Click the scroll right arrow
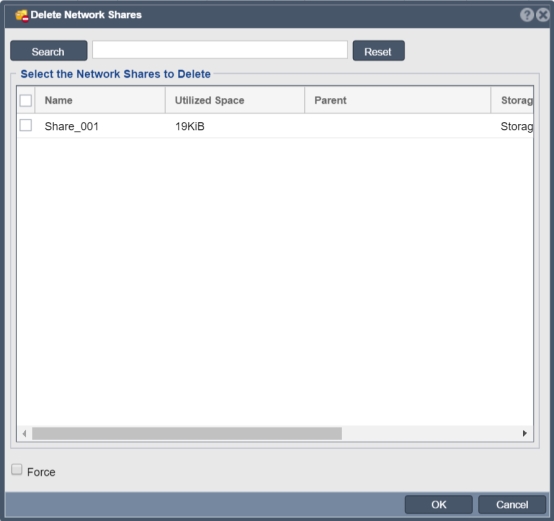Screen dimensions: 554x521 525,433
